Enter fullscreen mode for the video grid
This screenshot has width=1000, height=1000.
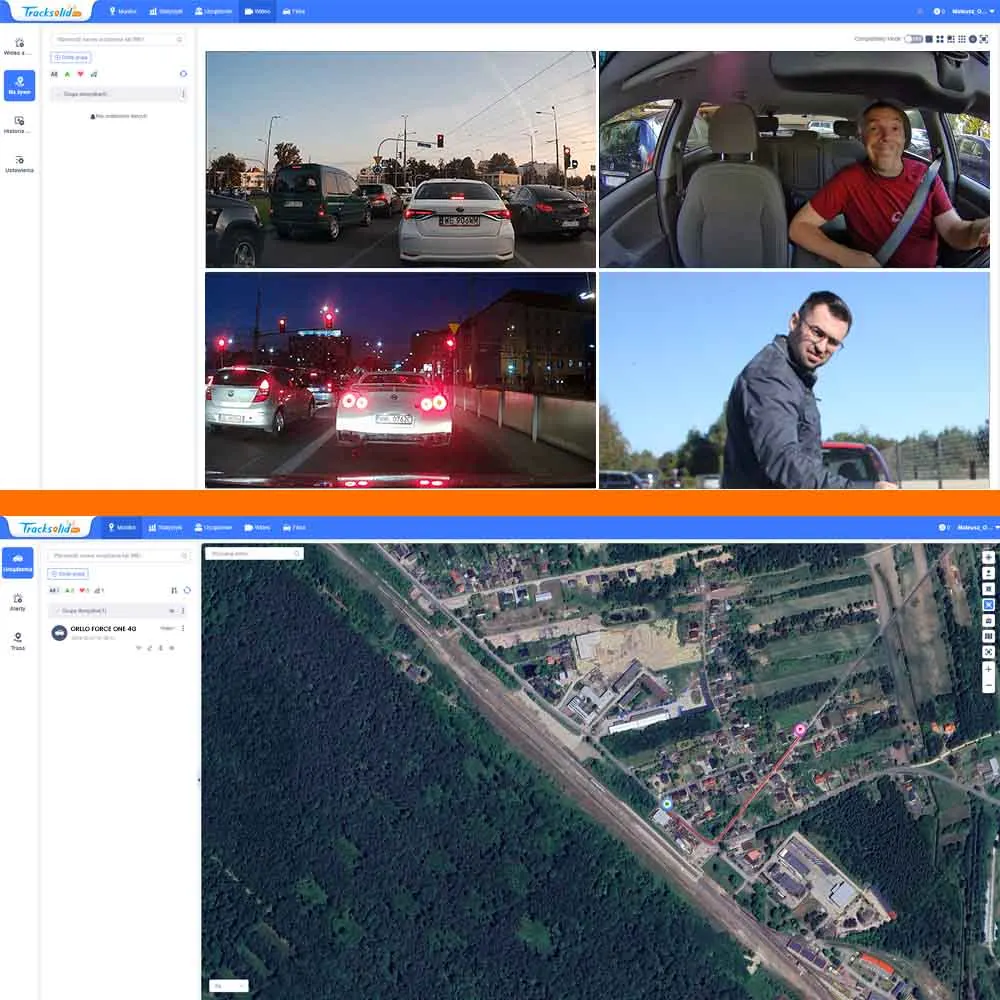(x=984, y=39)
